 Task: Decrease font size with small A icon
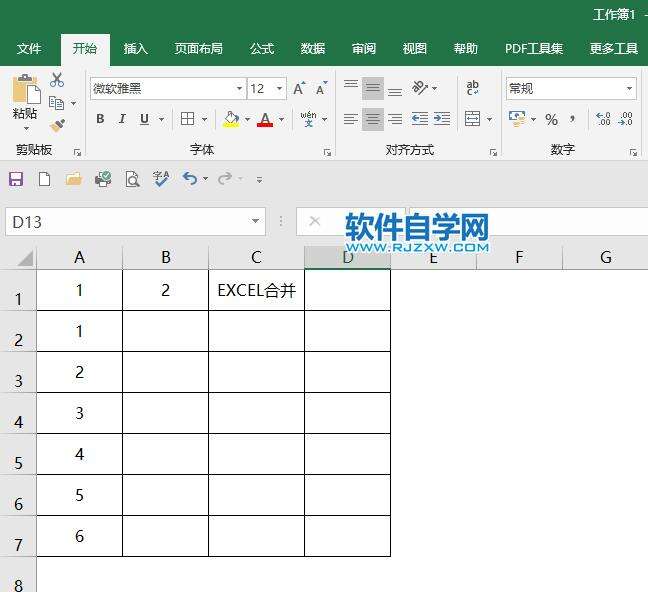pyautogui.click(x=322, y=88)
